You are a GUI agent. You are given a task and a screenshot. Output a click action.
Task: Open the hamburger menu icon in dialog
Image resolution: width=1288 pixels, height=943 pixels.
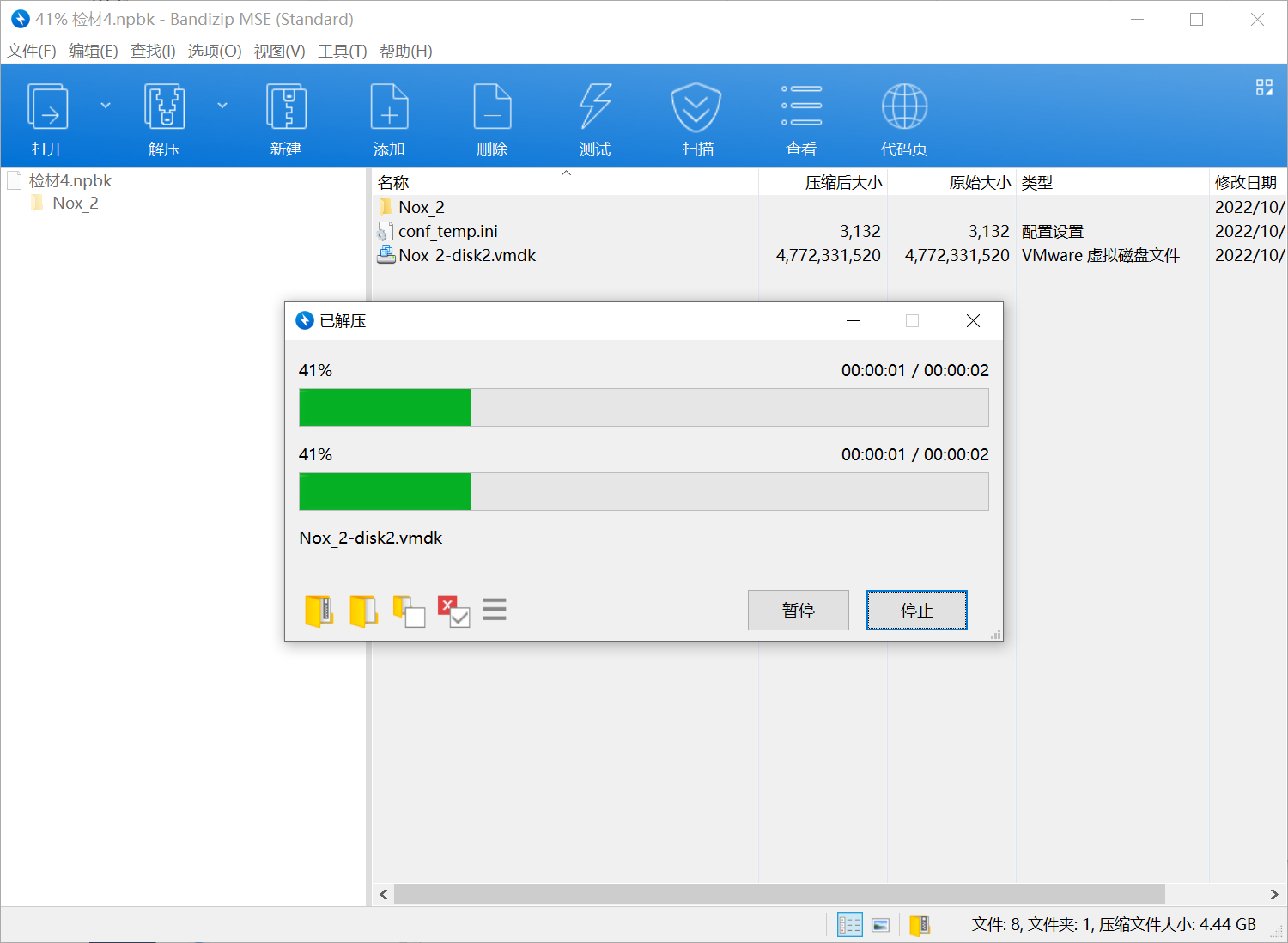[495, 609]
